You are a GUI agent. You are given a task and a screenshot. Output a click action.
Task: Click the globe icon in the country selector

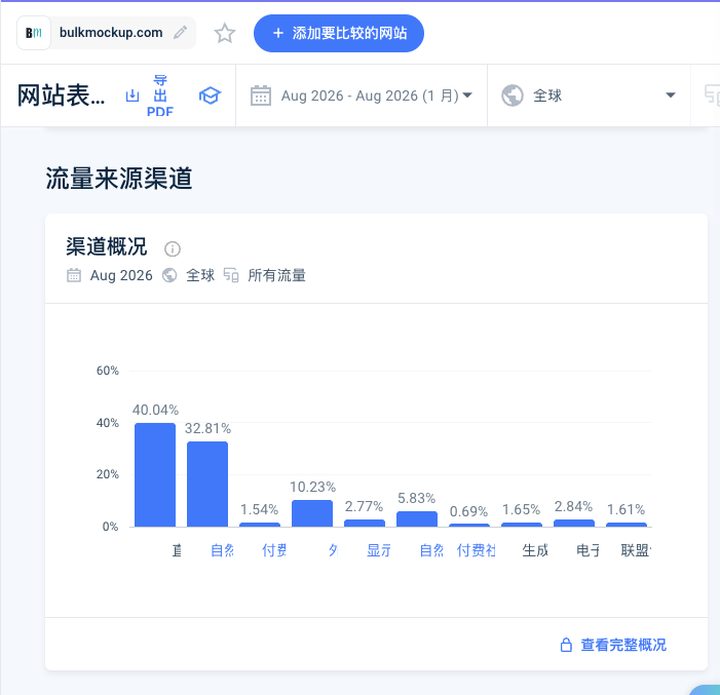coord(512,95)
